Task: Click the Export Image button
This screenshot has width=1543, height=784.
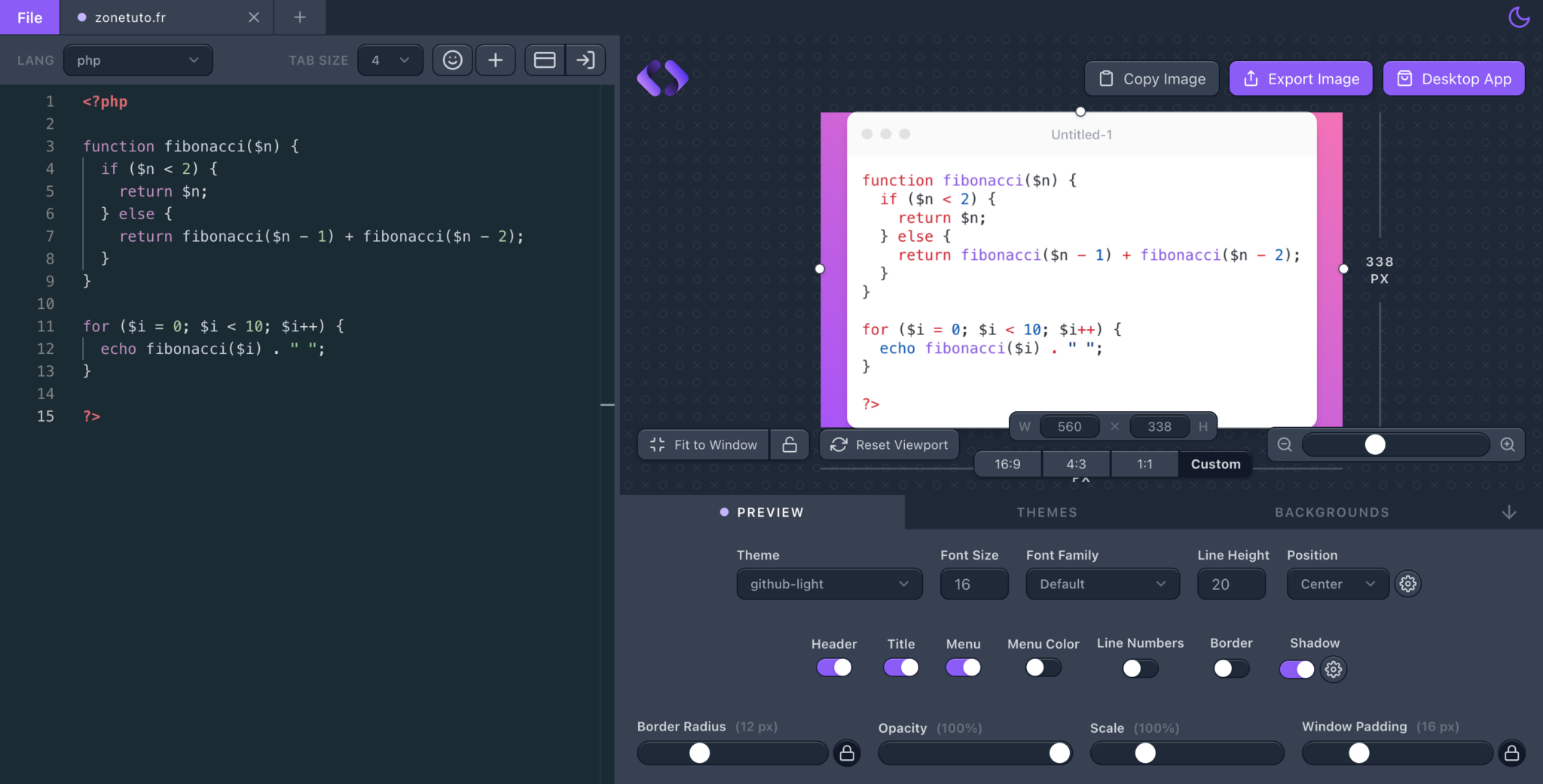Action: click(x=1300, y=78)
